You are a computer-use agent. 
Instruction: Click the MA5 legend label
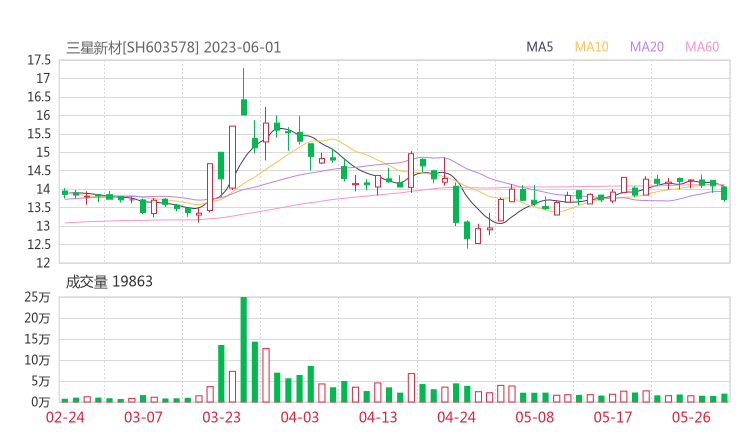pyautogui.click(x=539, y=47)
